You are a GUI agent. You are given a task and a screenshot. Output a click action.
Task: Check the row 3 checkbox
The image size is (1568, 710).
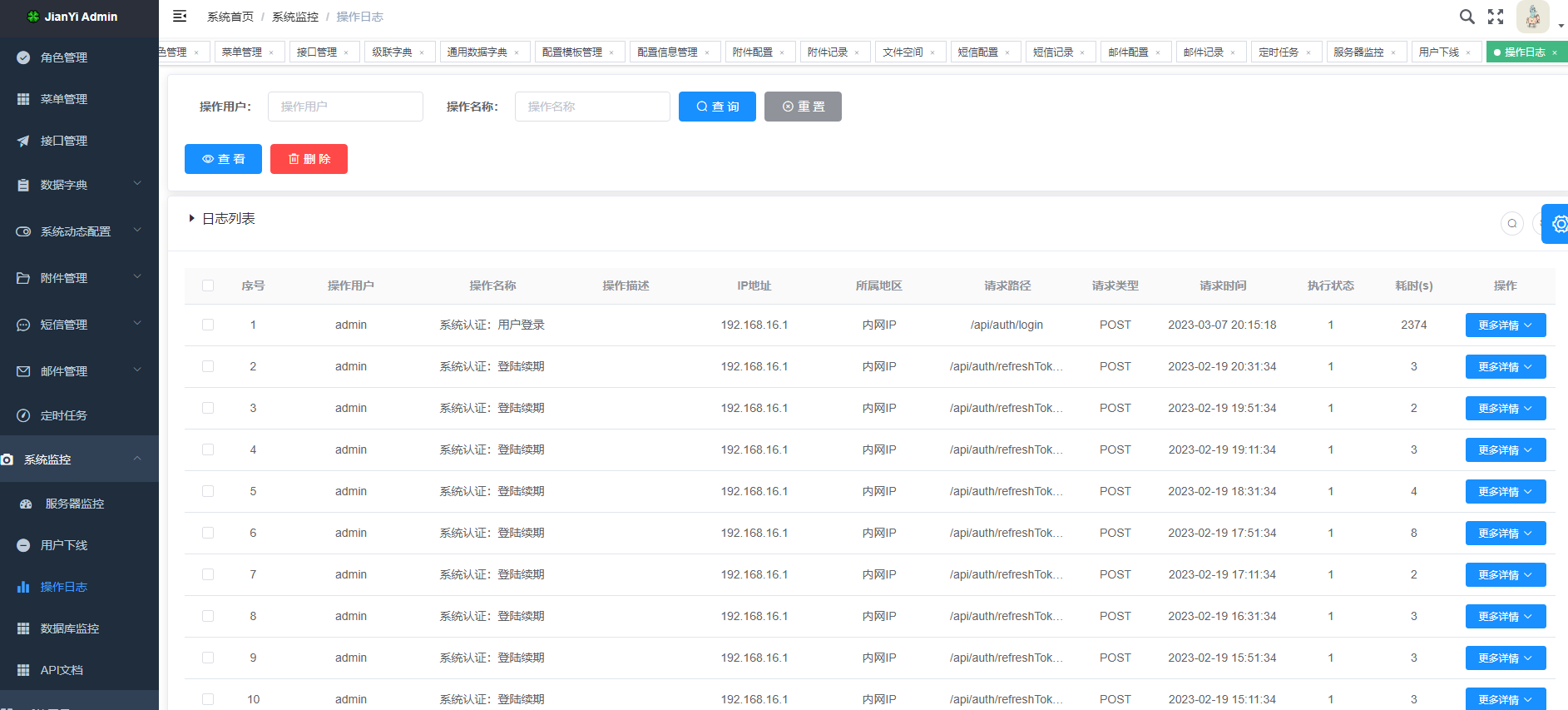(208, 408)
